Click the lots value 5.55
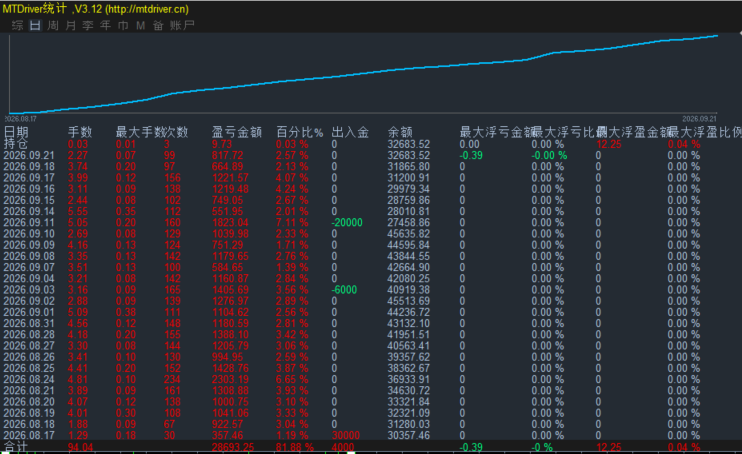Viewport: 742px width, 454px height. pyautogui.click(x=78, y=211)
